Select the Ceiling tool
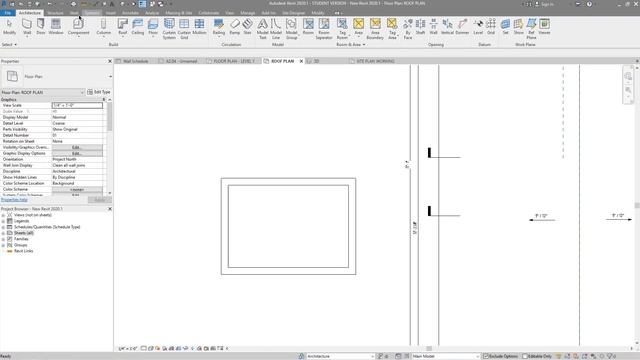640x360 pixels. [138, 27]
